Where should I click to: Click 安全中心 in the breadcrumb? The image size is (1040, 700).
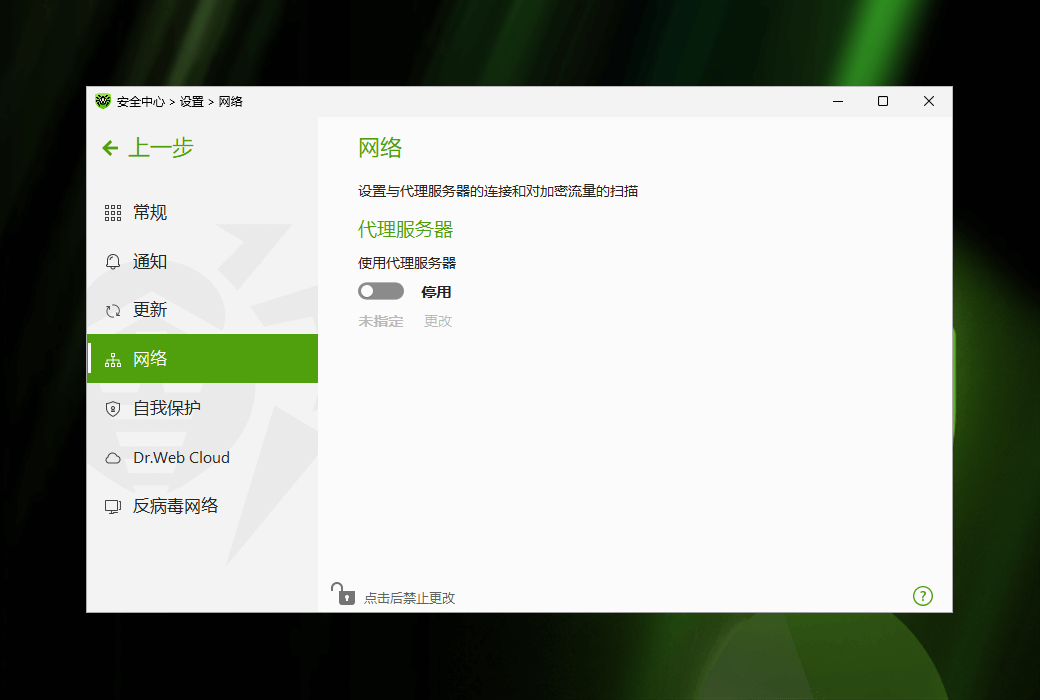pyautogui.click(x=141, y=102)
